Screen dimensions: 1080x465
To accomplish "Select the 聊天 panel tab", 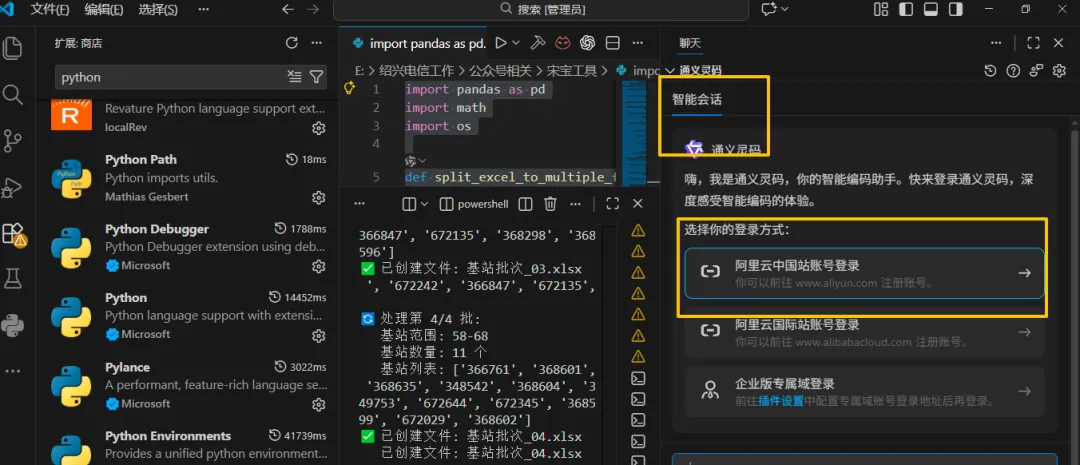I will 690,43.
